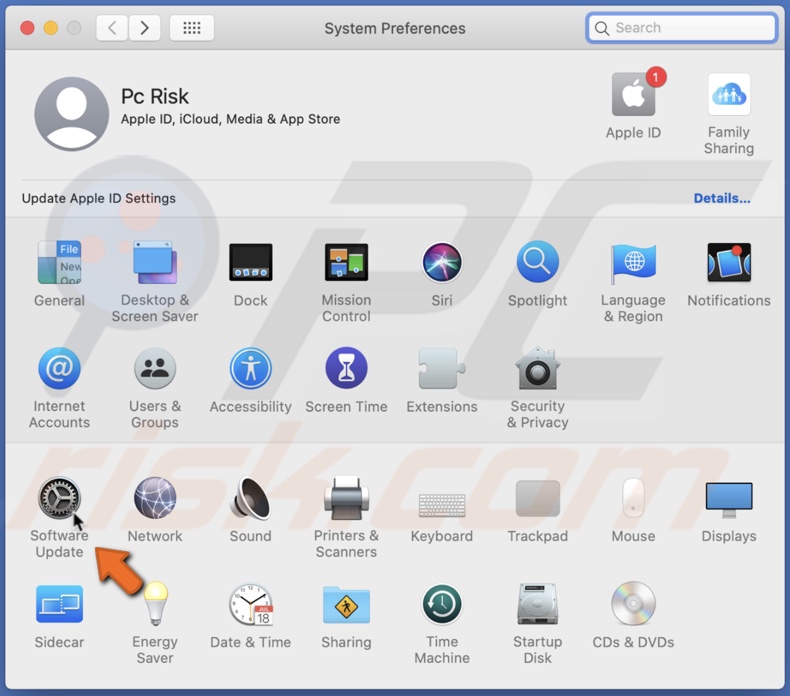Open Dock preferences

pos(250,263)
